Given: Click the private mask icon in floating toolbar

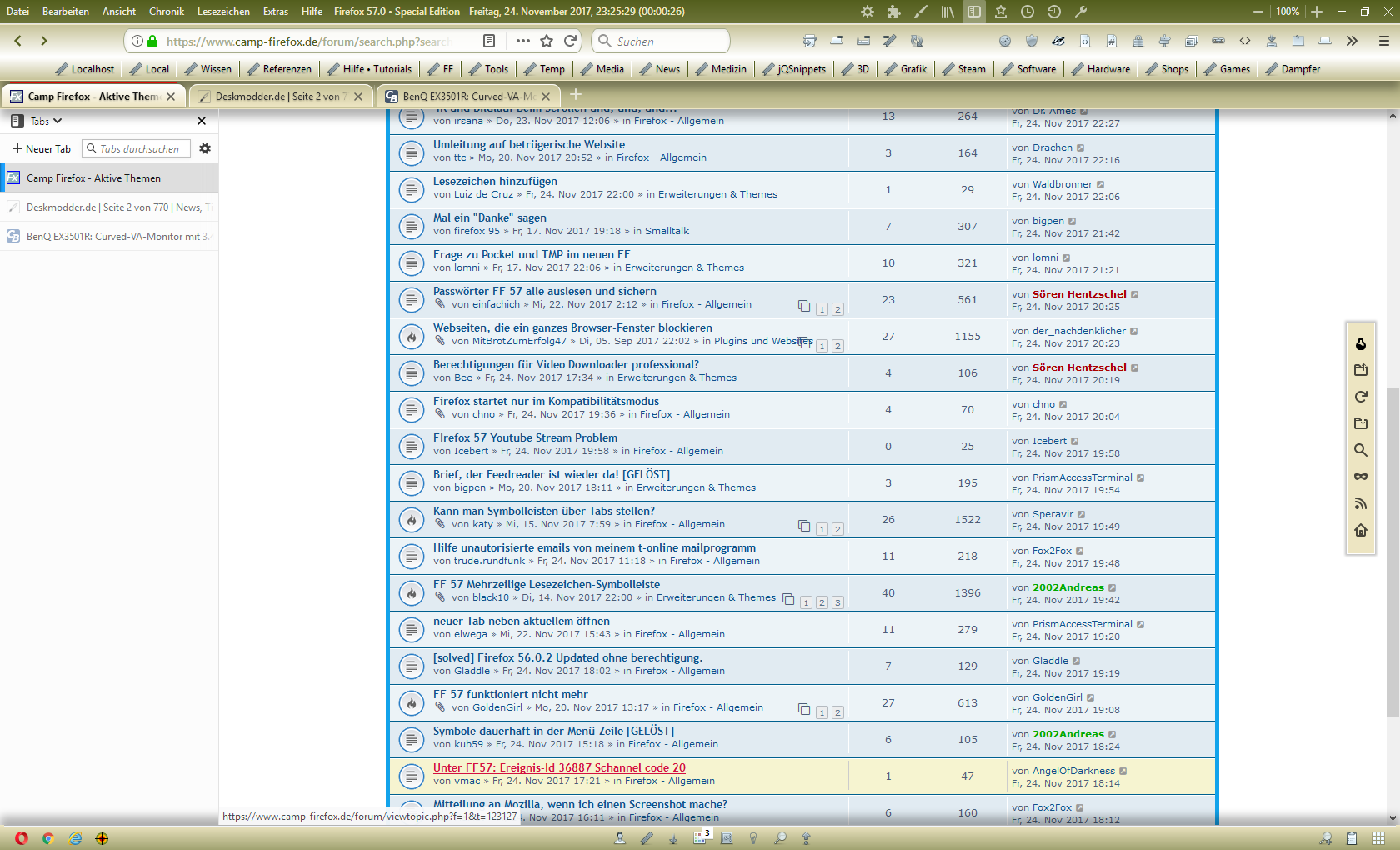Looking at the screenshot, I should click(1360, 477).
